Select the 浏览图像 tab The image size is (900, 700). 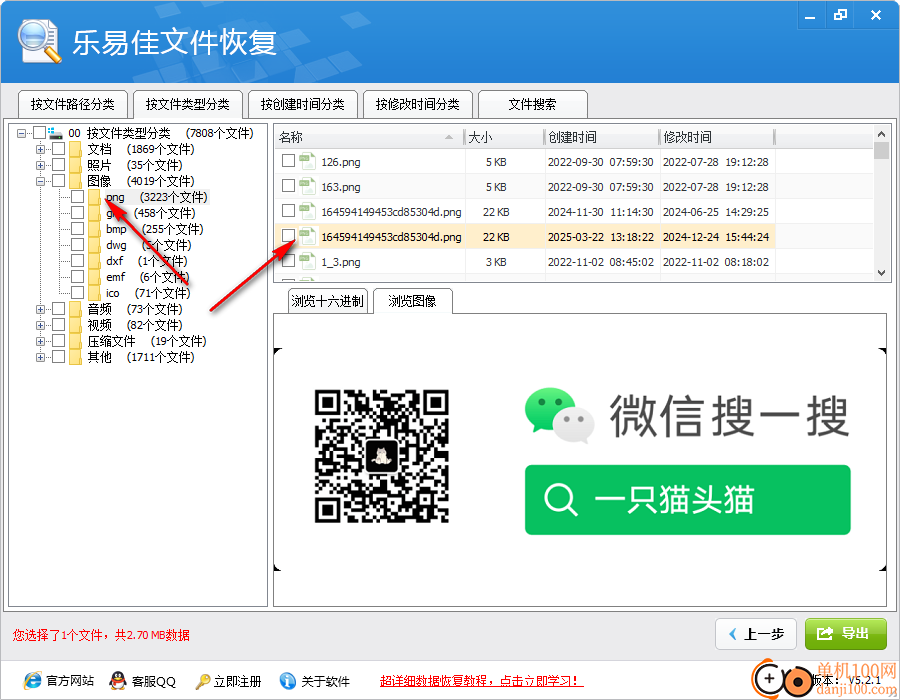[412, 301]
